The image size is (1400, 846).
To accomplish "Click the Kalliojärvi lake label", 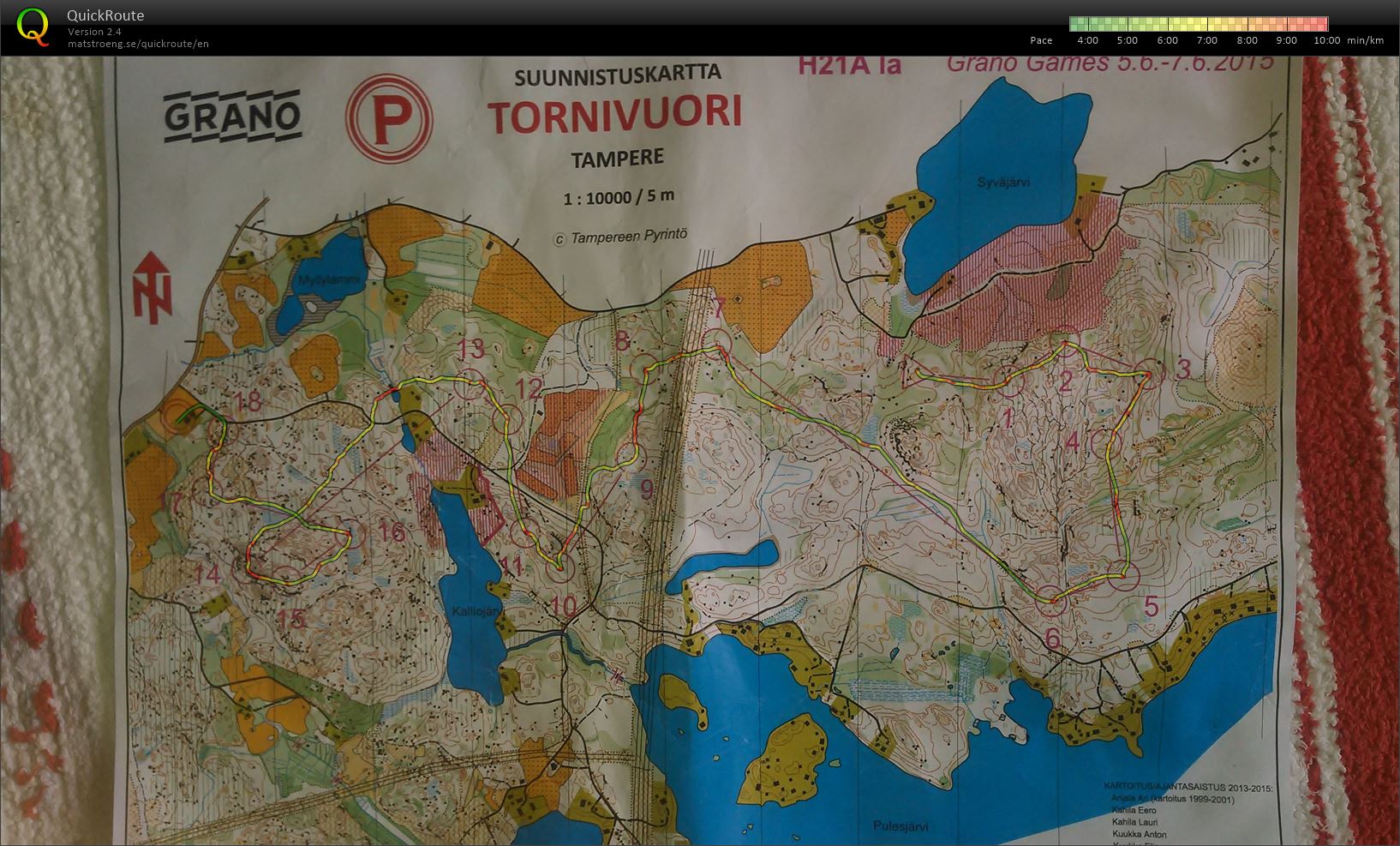I will [476, 610].
